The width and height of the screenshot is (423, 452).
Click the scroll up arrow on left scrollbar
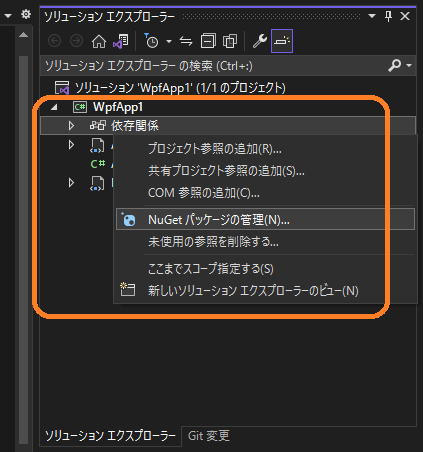pyautogui.click(x=23, y=35)
